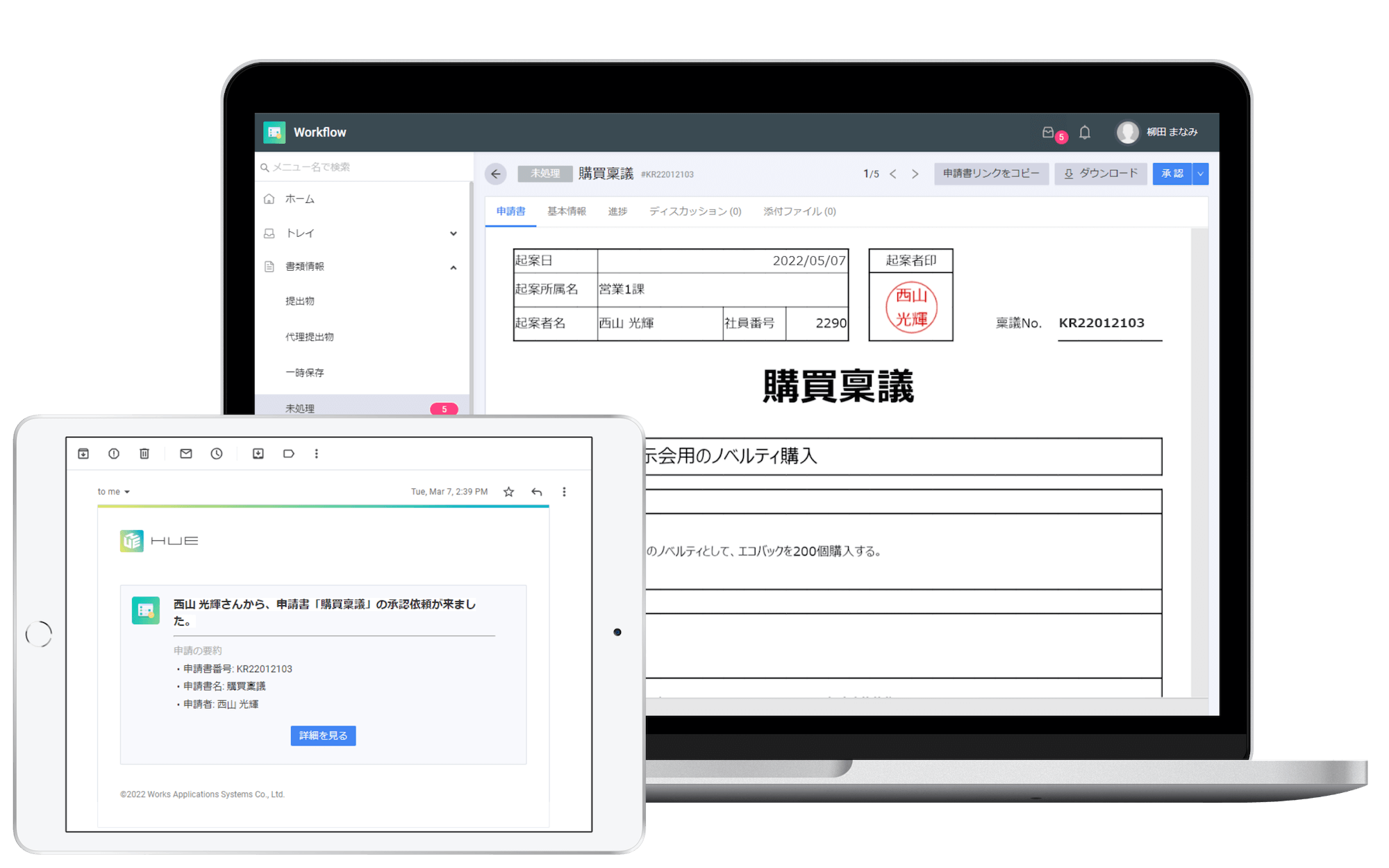Click the snooze clock icon in email toolbar

(217, 453)
